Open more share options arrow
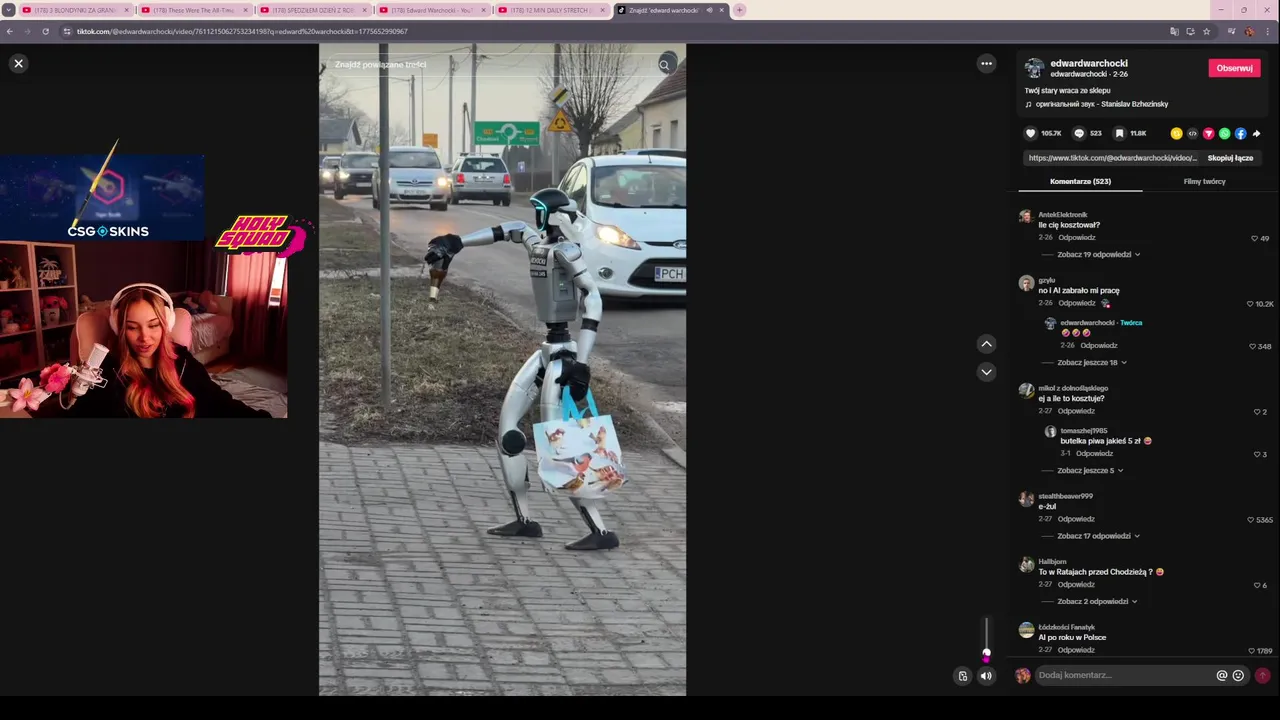 point(1256,133)
